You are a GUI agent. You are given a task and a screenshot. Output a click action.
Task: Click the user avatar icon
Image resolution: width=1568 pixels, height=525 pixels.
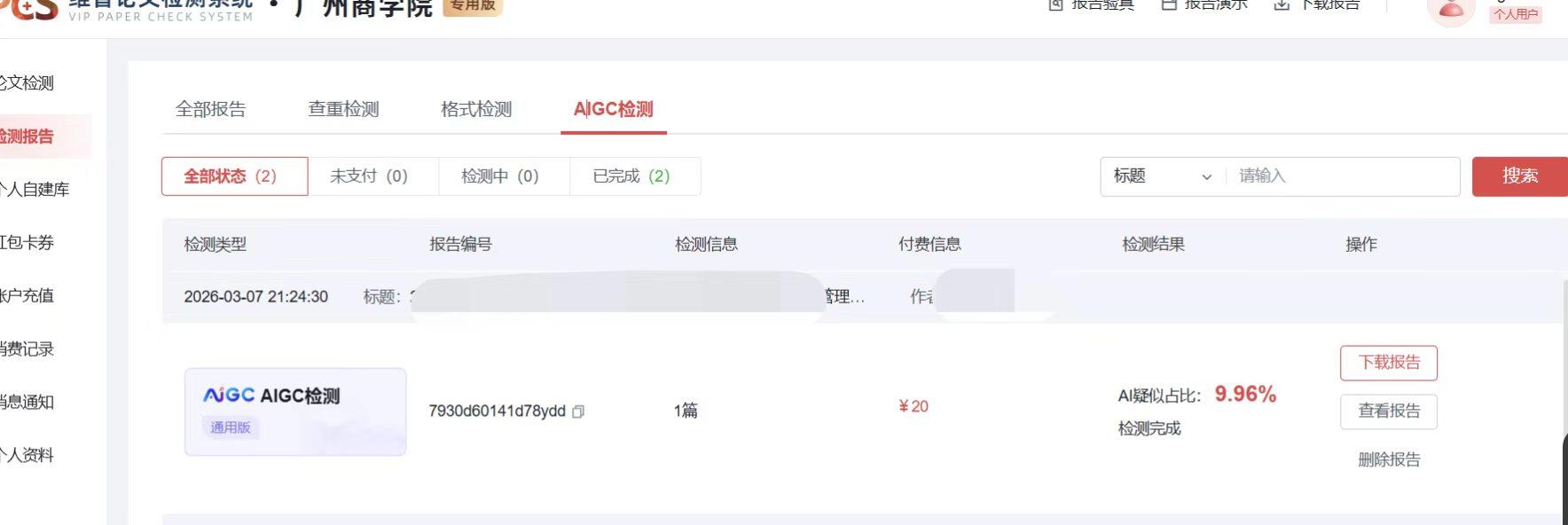(1451, 9)
